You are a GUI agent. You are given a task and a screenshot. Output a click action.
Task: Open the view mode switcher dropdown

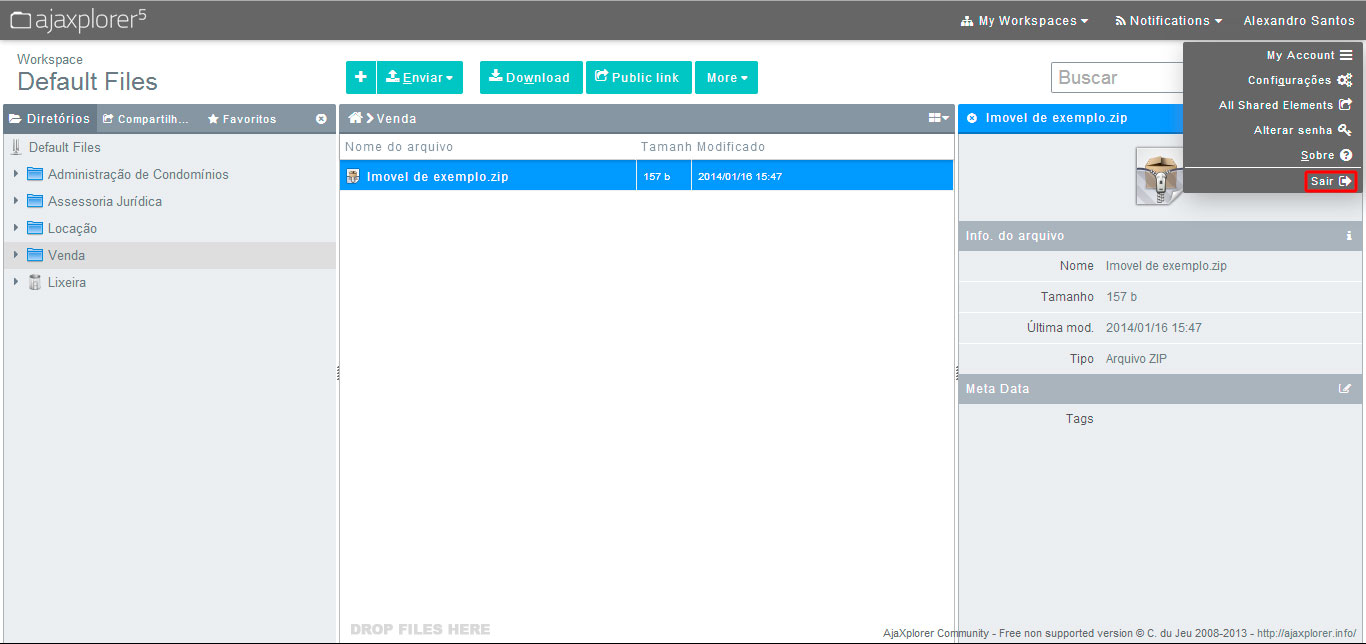(938, 118)
